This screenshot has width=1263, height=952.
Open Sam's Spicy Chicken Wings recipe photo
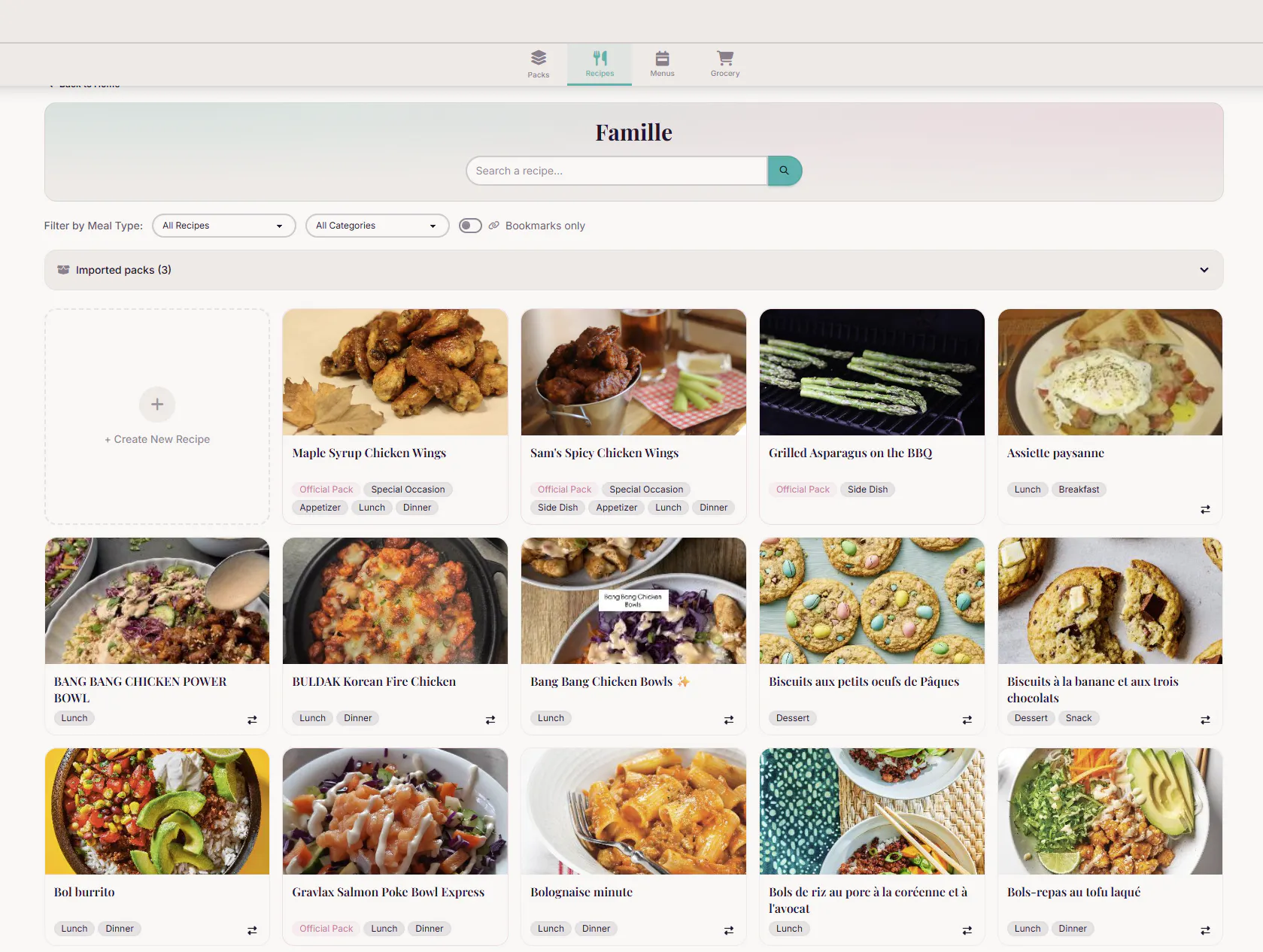coord(633,372)
